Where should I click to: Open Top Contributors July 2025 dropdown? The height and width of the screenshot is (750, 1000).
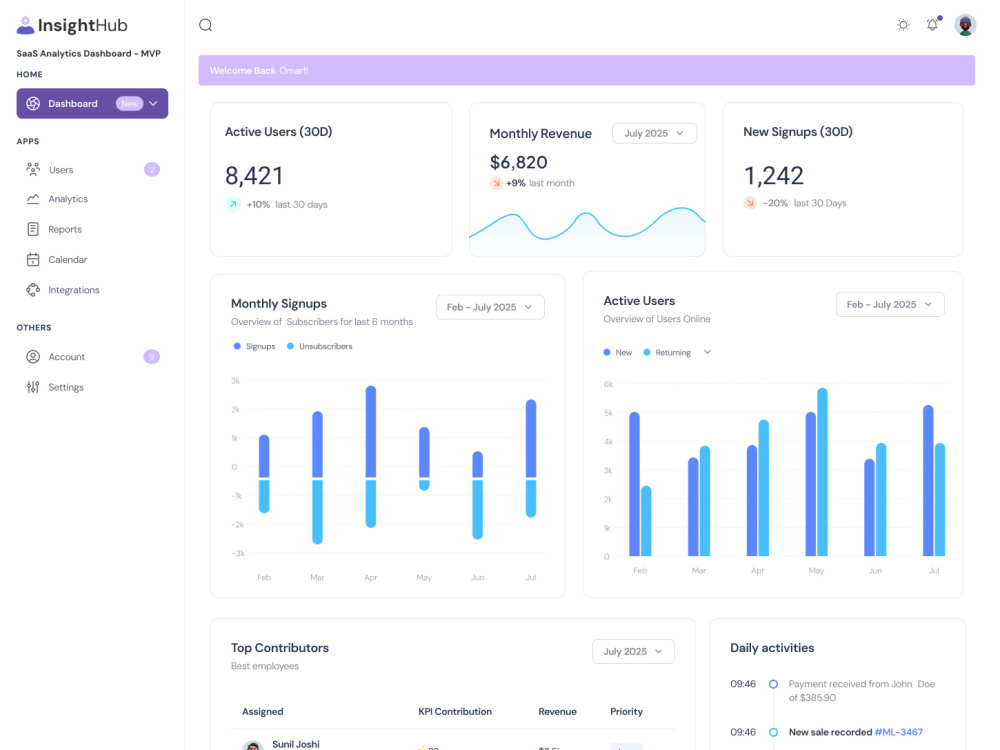click(633, 651)
